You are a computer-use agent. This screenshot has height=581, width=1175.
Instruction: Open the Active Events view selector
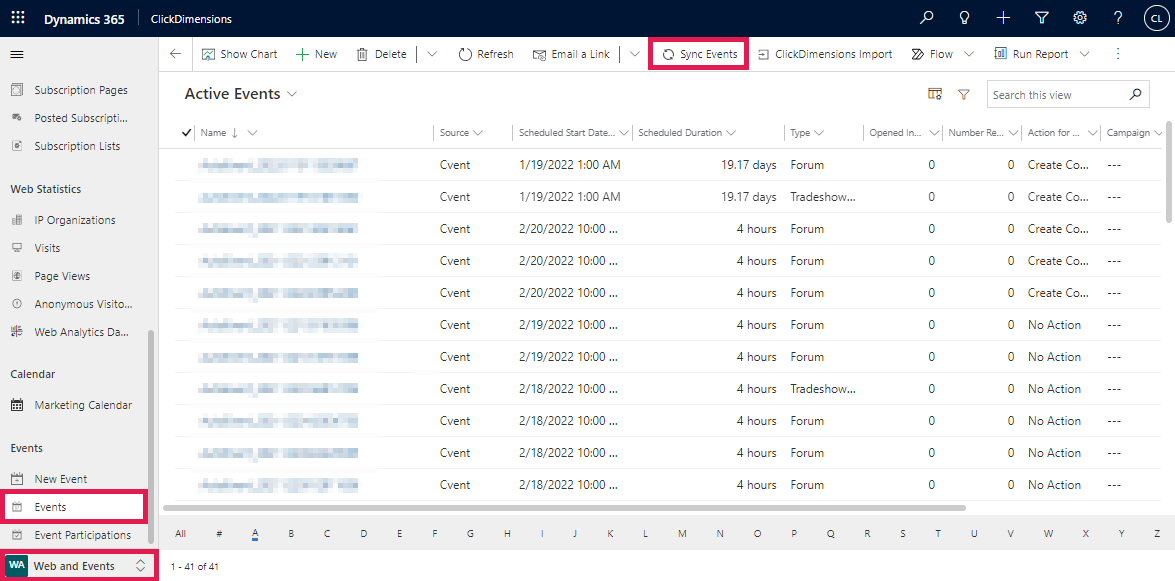pyautogui.click(x=241, y=94)
